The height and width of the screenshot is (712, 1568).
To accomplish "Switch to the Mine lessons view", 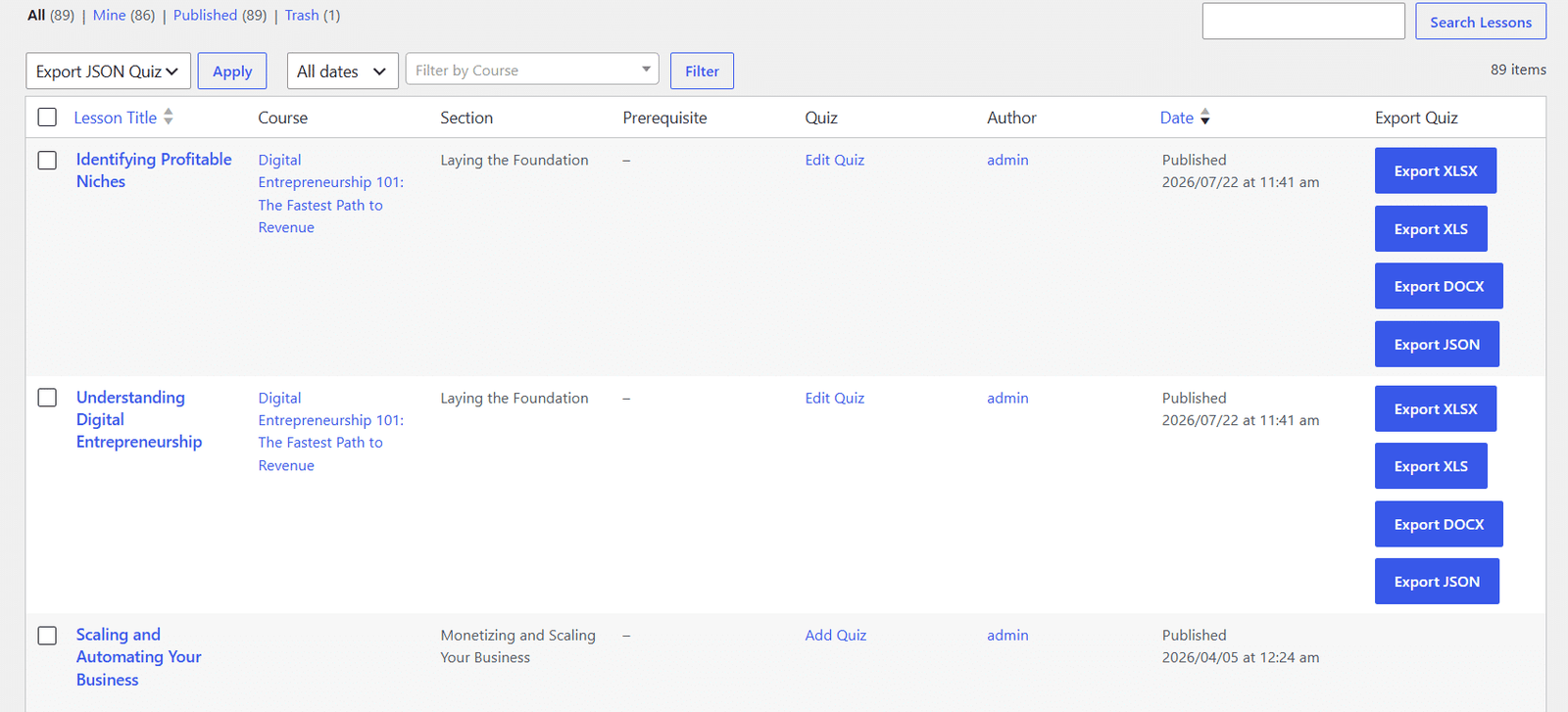I will (x=109, y=16).
